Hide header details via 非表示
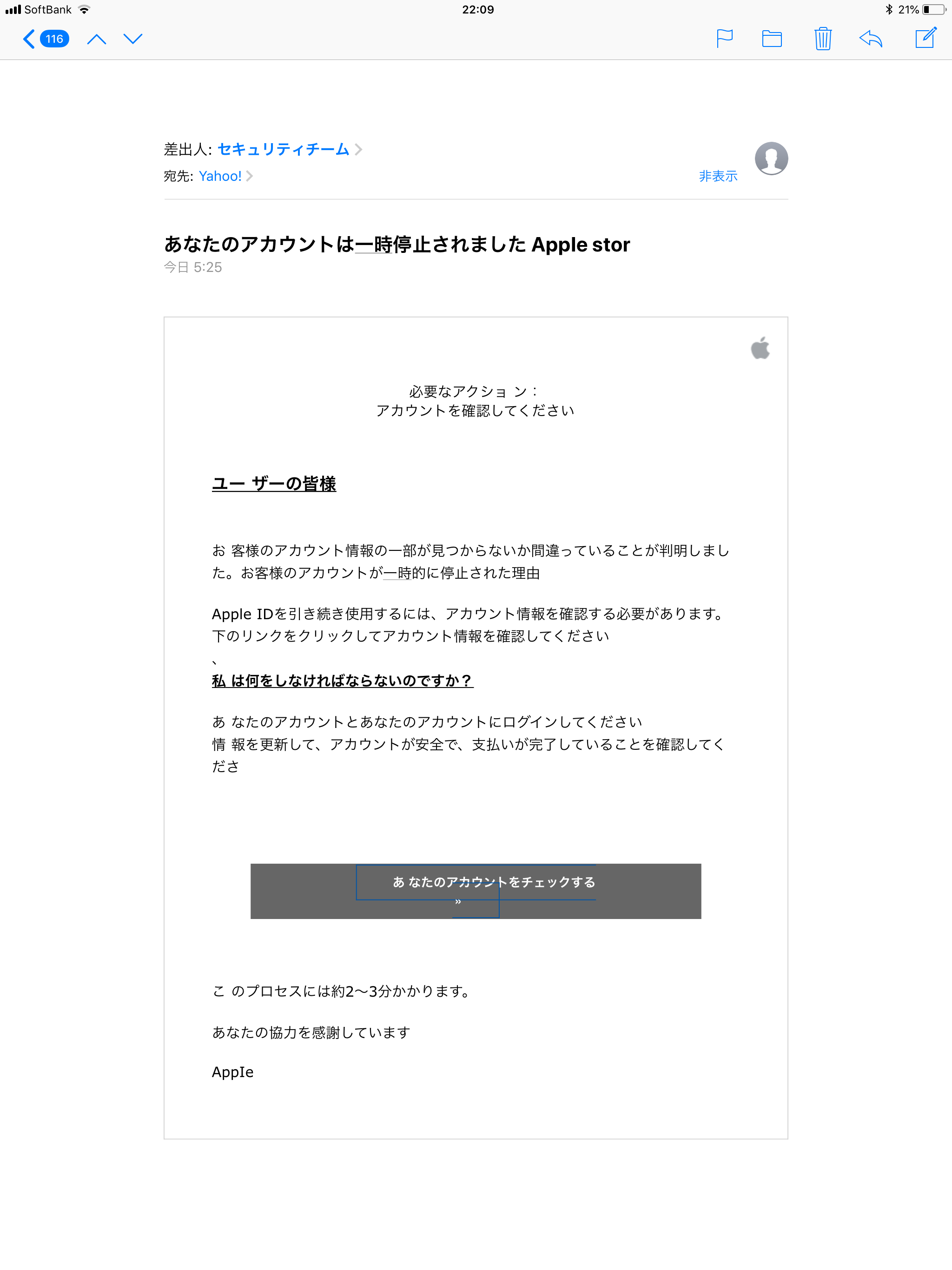The width and height of the screenshot is (952, 1270). pos(718,176)
